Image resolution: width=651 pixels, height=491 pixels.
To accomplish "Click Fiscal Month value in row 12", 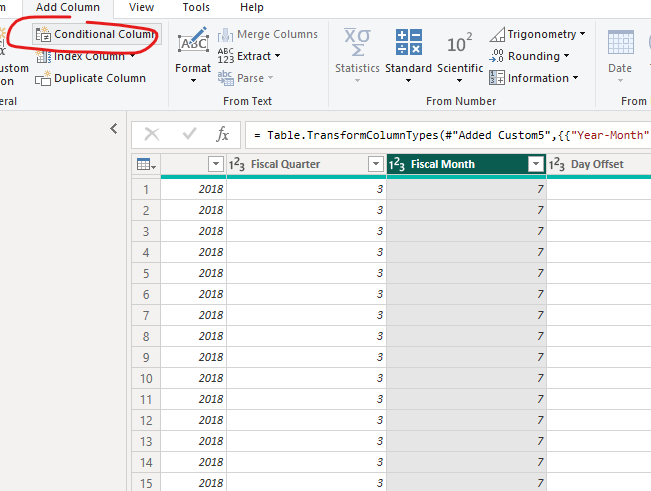I will pos(466,420).
